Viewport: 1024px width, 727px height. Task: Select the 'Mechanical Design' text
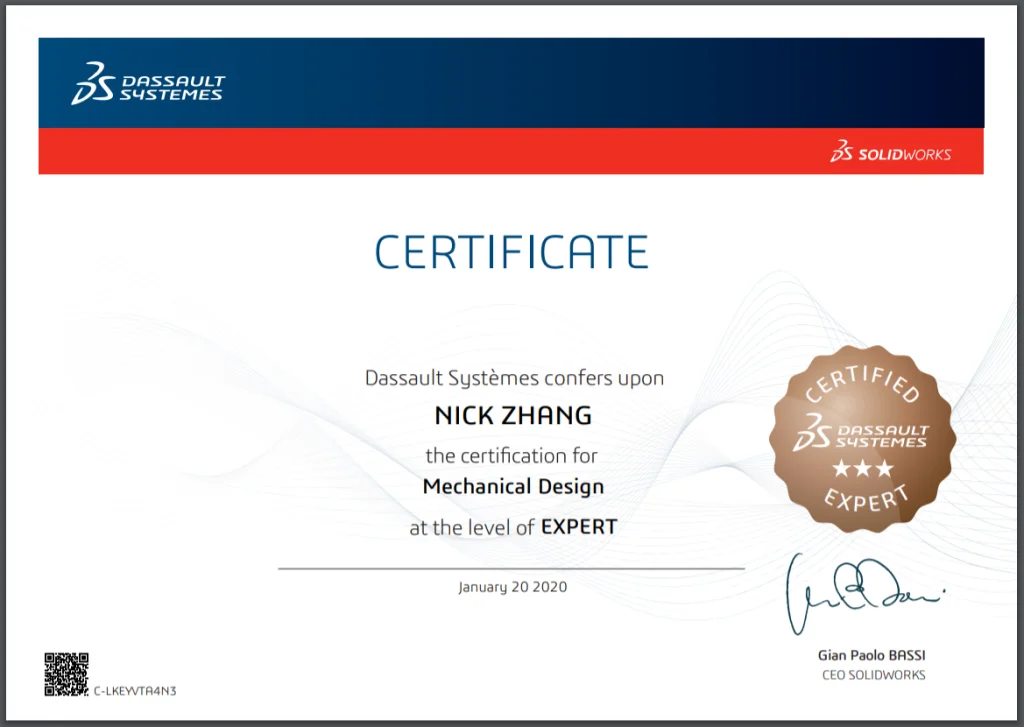(513, 487)
